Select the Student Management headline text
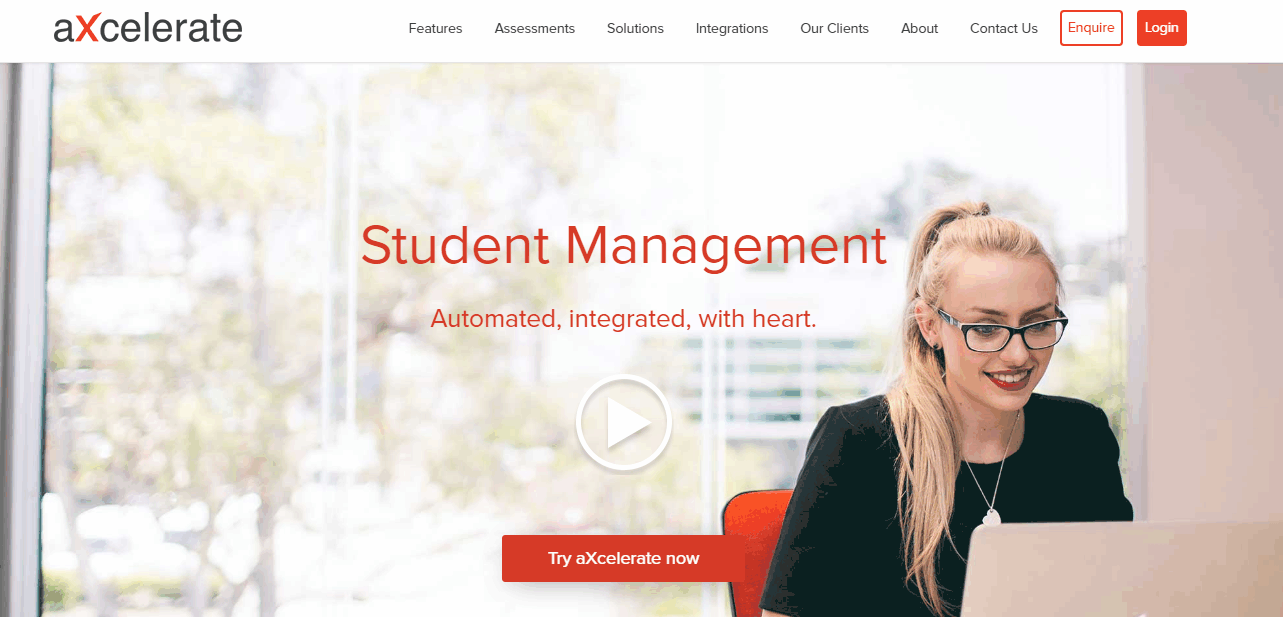 coord(624,245)
